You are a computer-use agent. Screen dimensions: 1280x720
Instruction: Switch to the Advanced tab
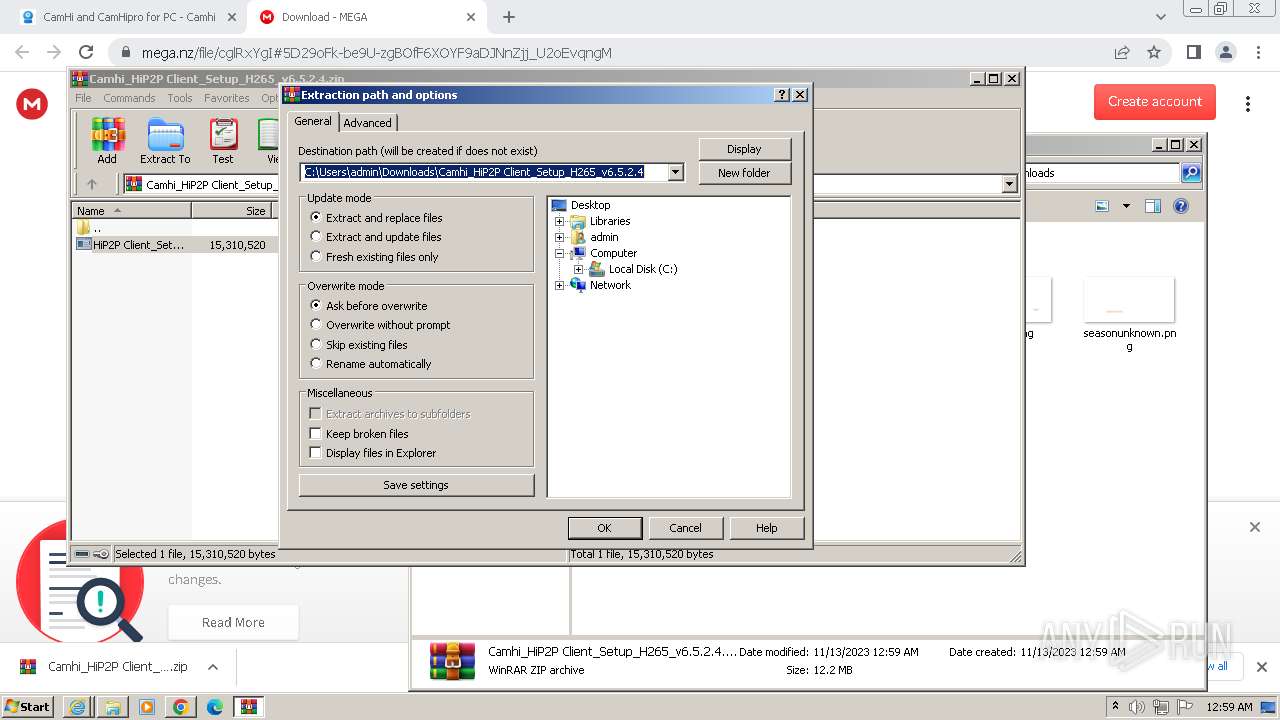368,123
